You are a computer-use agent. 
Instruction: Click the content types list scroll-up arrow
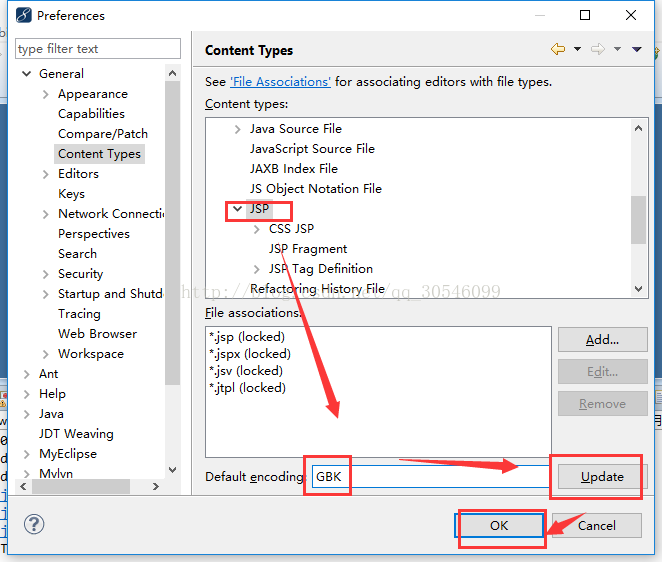[639, 128]
